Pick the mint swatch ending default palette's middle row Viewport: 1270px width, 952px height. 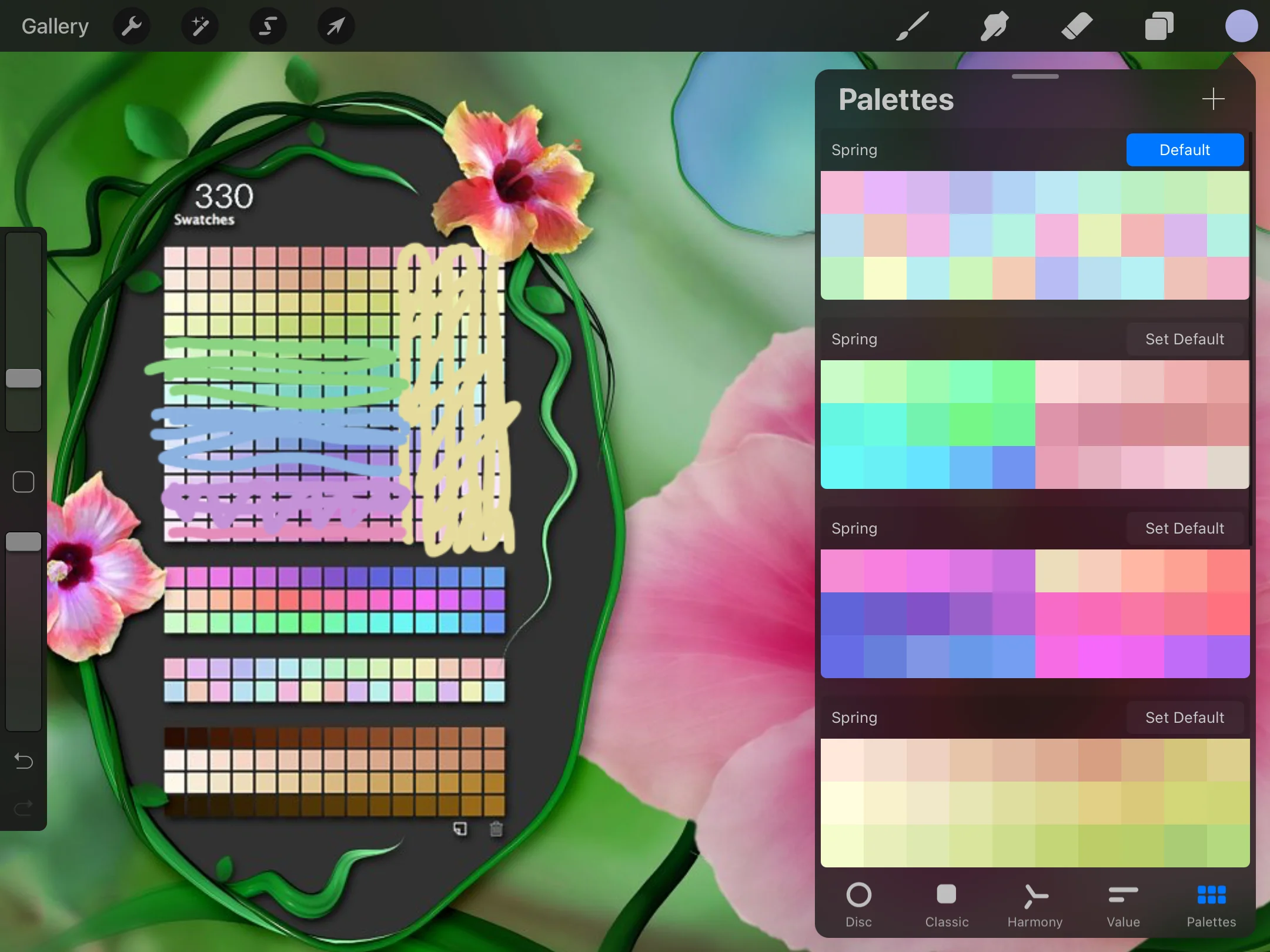(1228, 235)
